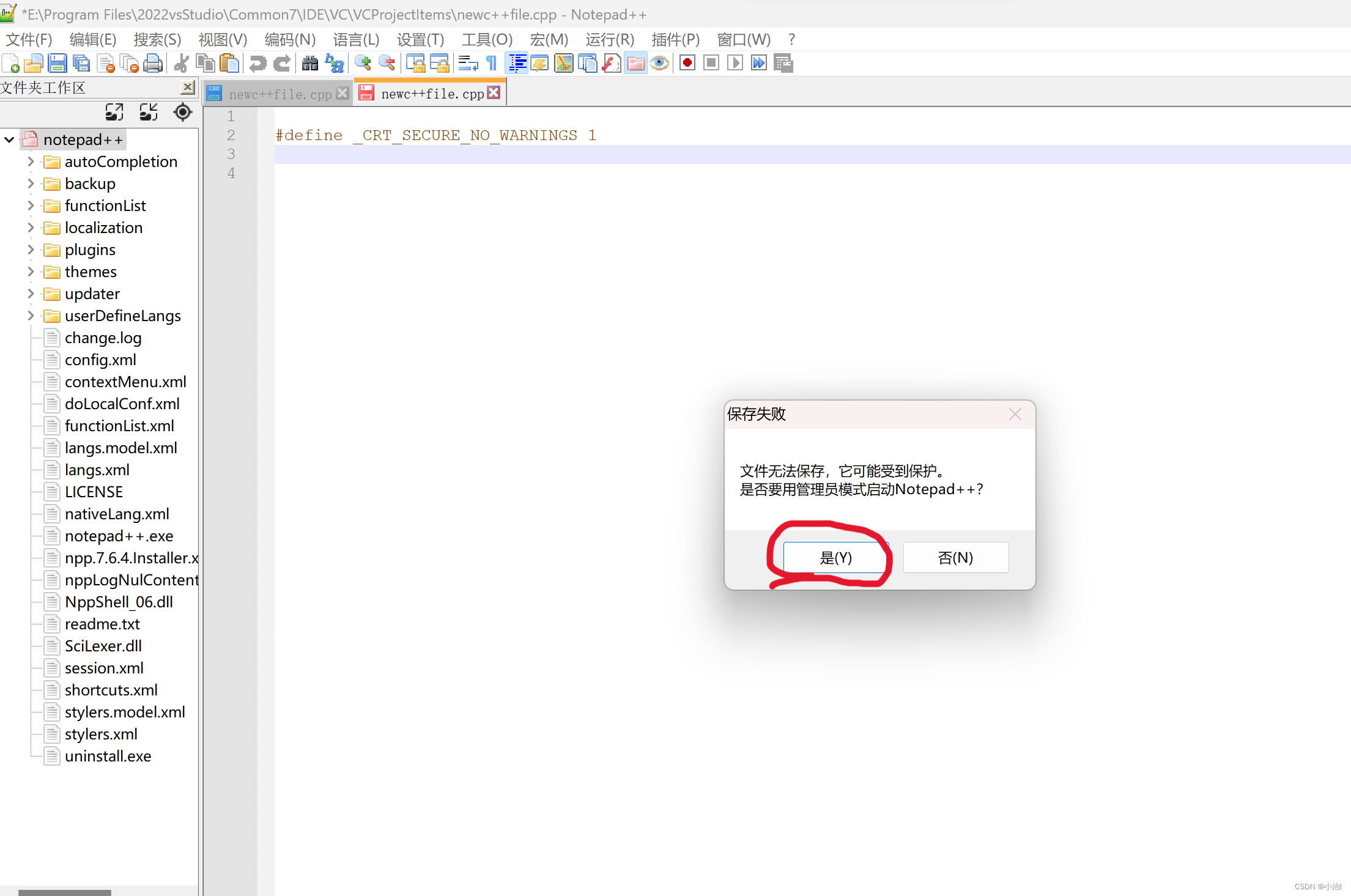Click the Print toolbar icon
1351x896 pixels.
coord(153,63)
